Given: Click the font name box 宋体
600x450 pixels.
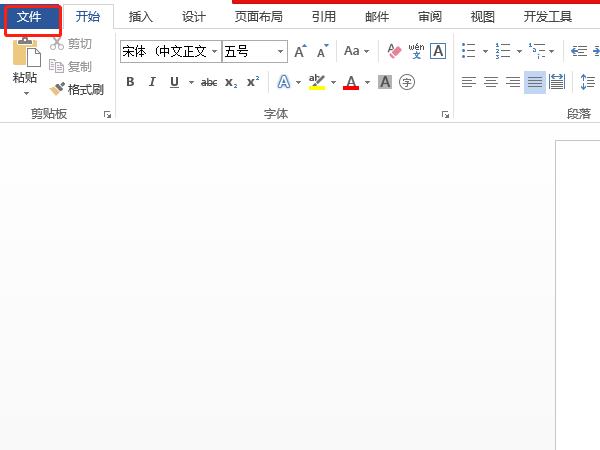Looking at the screenshot, I should (166, 51).
